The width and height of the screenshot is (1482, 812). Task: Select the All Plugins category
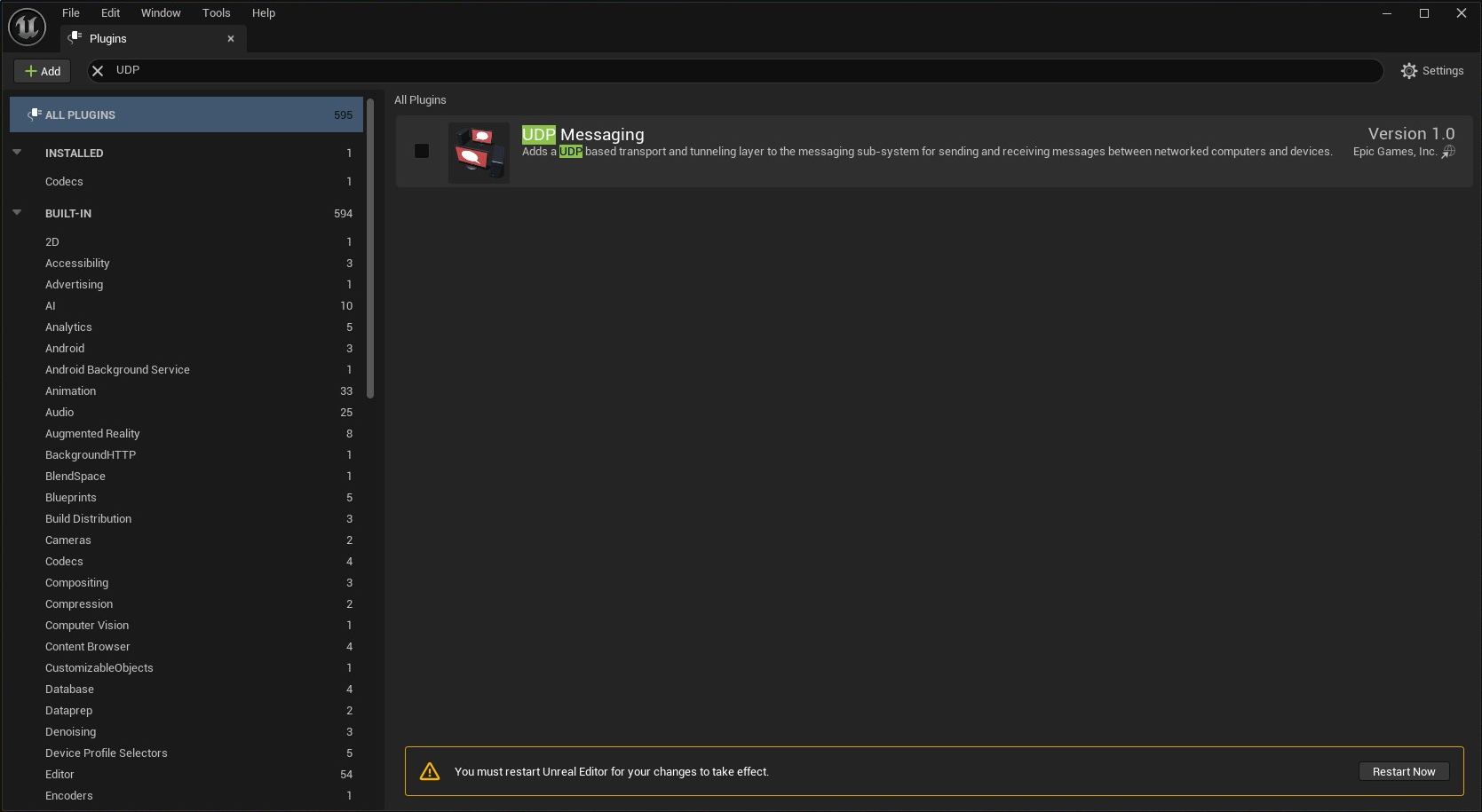point(186,114)
